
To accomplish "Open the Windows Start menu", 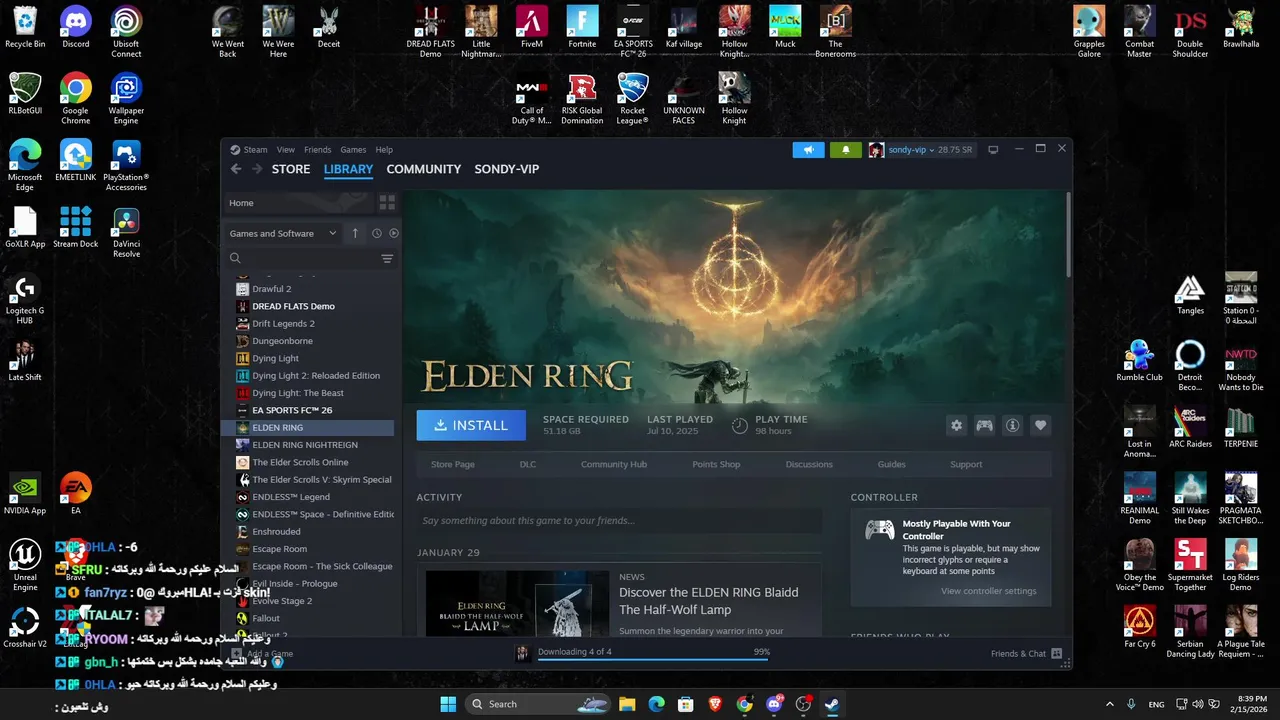I will click(x=448, y=704).
